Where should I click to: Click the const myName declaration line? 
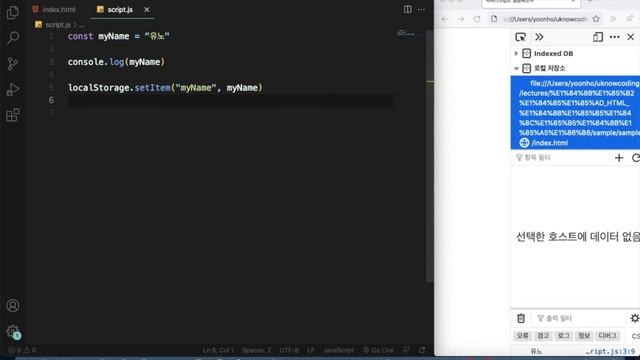pos(118,36)
